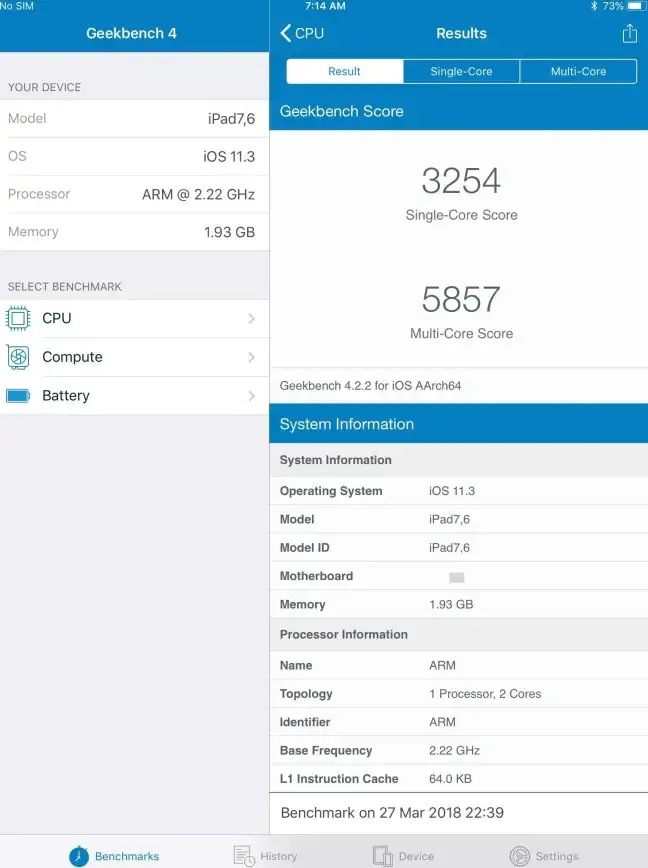
Task: Tap Geekbench 4.2.2 for iOS AArch64 text
Action: 370,386
